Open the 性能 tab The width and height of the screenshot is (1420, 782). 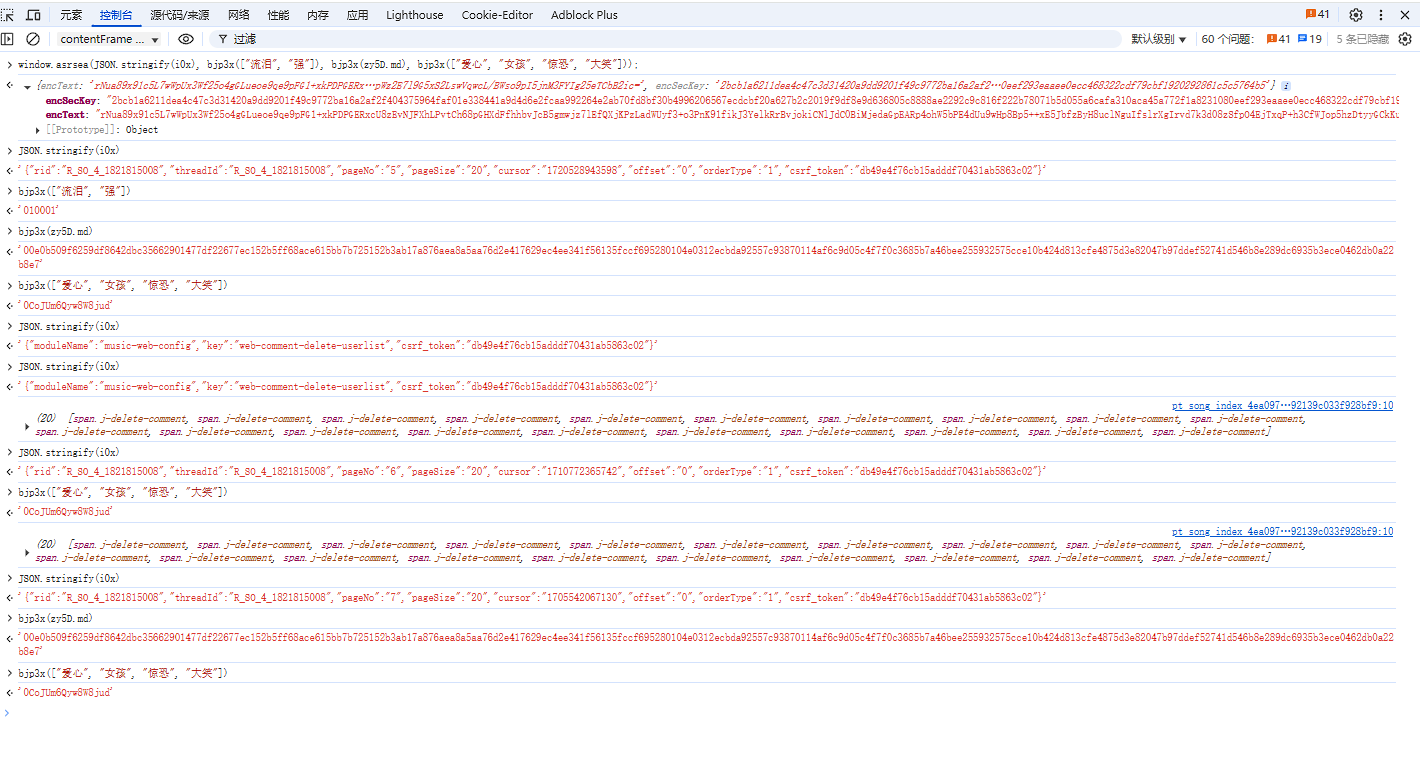(x=278, y=15)
